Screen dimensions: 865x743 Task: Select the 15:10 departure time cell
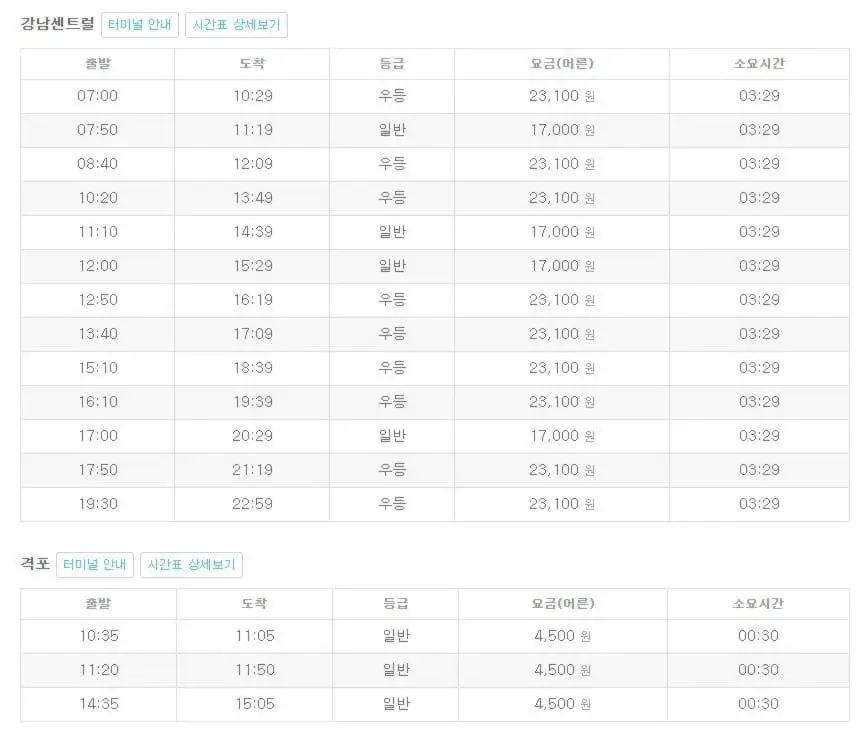point(98,368)
